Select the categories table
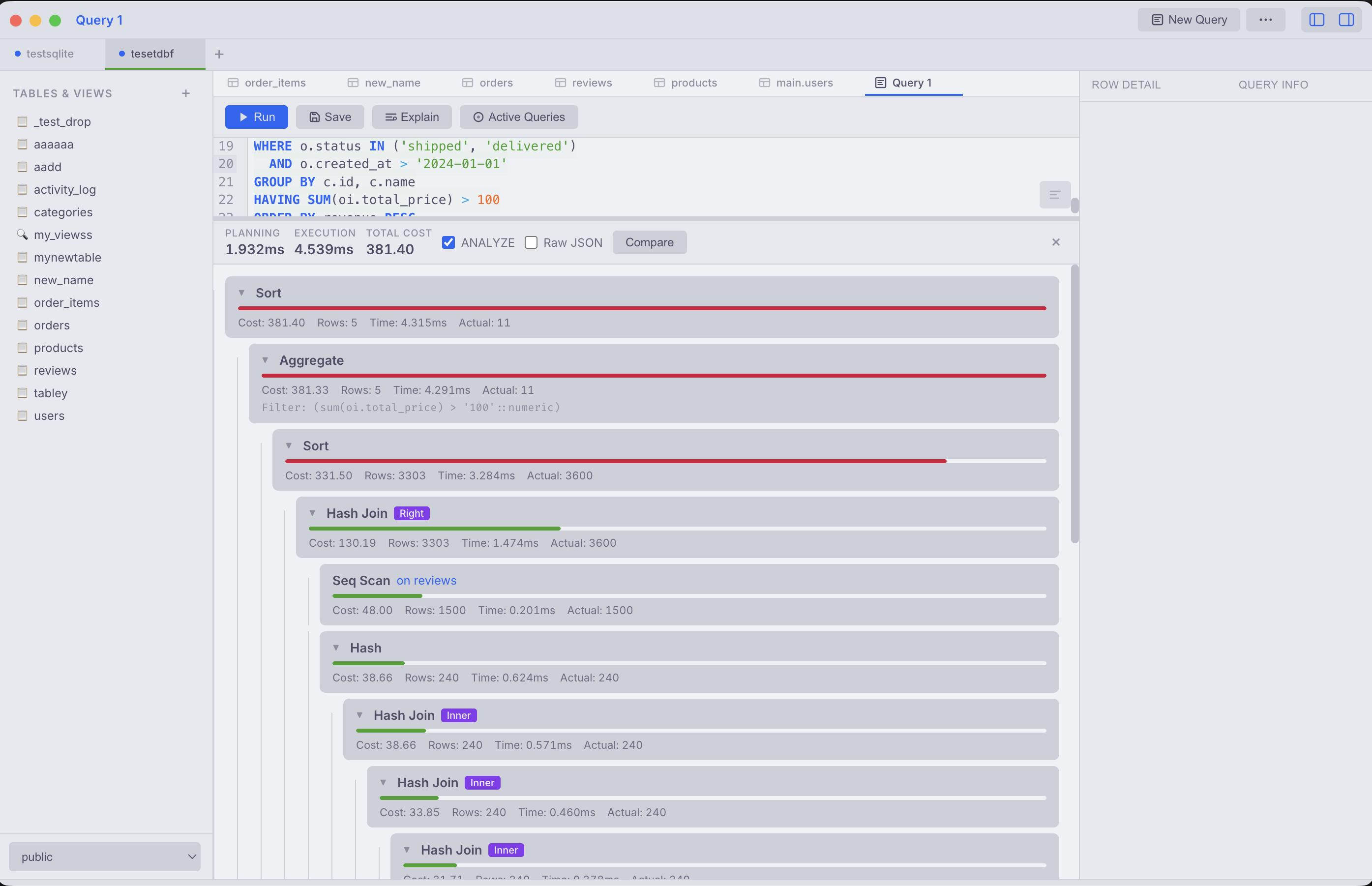 pyautogui.click(x=106, y=212)
